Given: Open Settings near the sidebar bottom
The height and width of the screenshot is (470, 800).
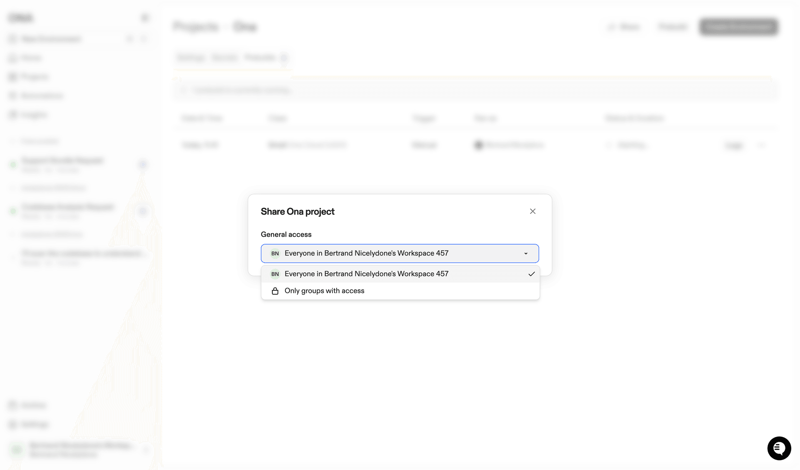Looking at the screenshot, I should pos(34,424).
